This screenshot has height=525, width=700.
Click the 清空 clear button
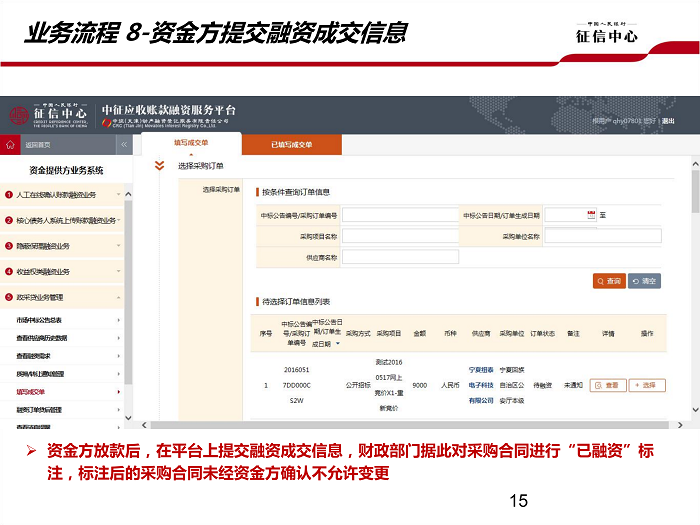coord(644,281)
